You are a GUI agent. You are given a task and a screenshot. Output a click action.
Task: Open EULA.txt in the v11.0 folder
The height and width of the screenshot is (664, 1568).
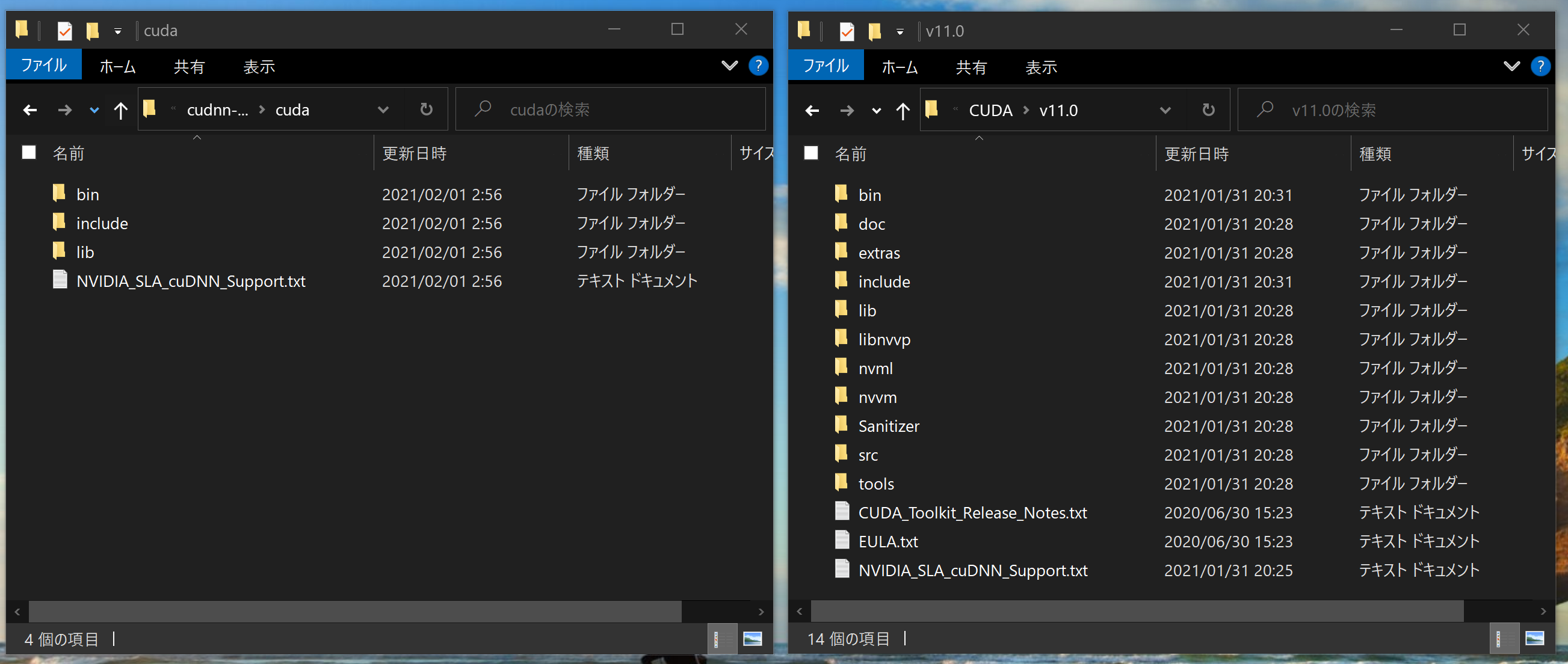tap(887, 541)
